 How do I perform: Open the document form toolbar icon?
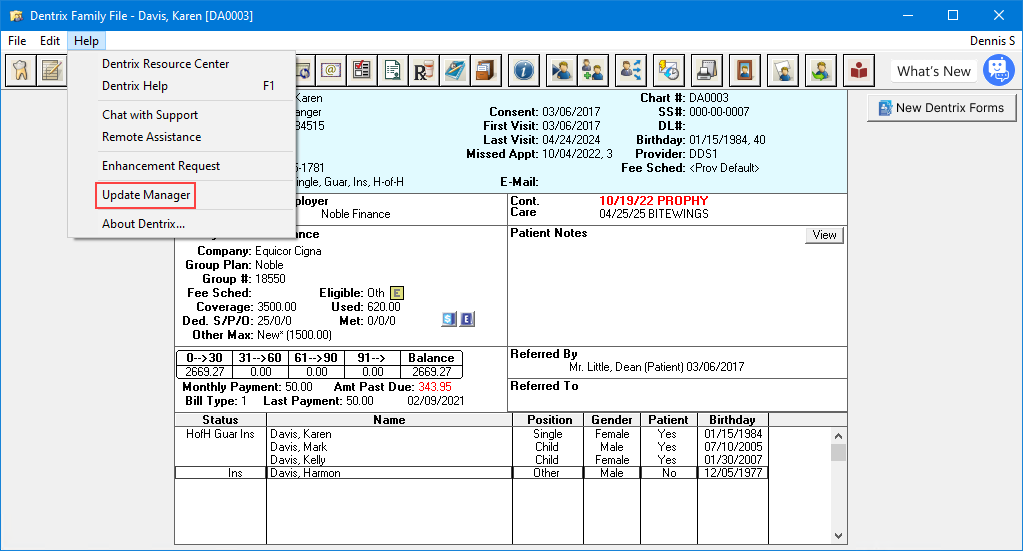(393, 70)
